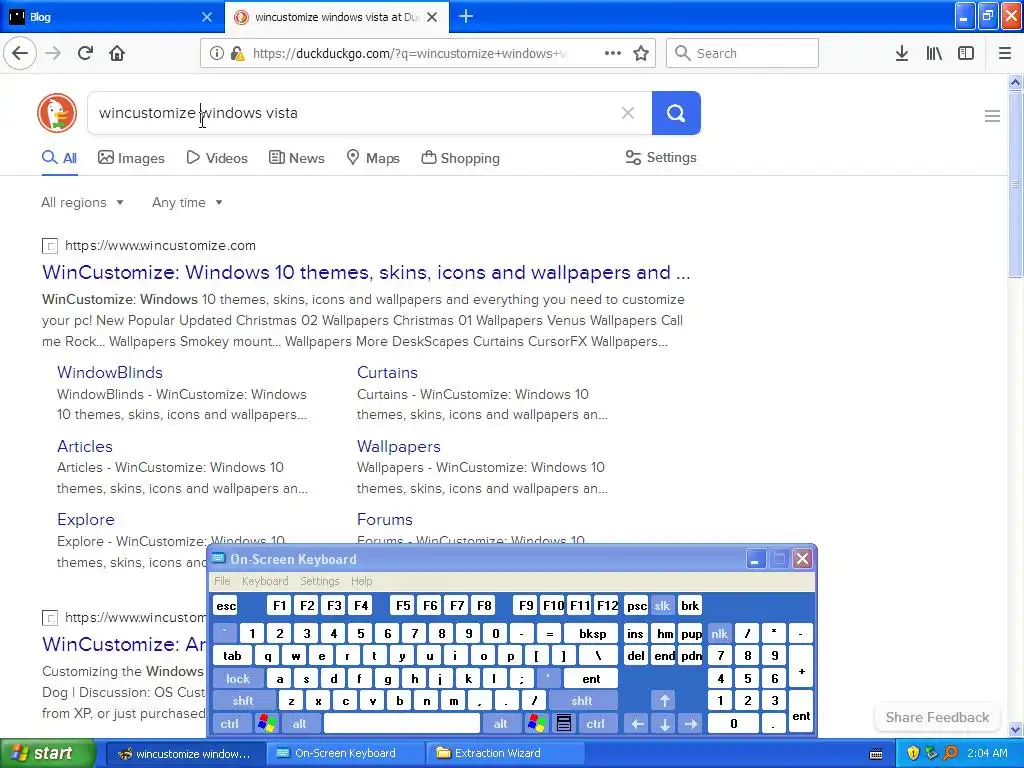Toggle the right shft key on On-Screen Keyboard
This screenshot has height=768, width=1024.
(582, 701)
